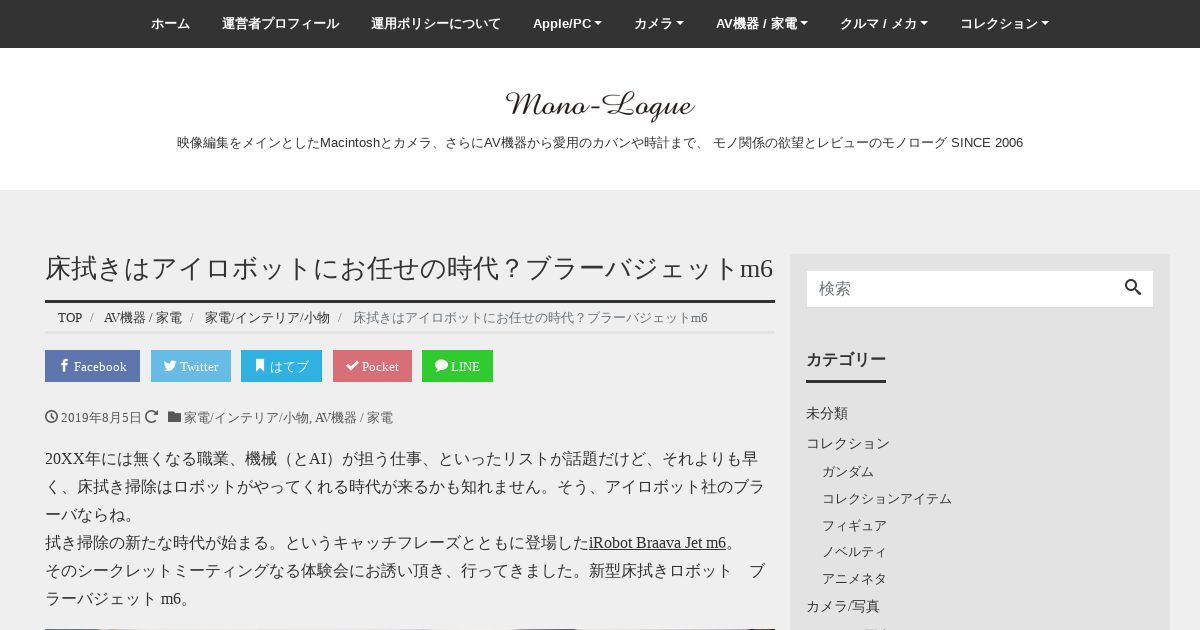
Task: Open the コレクション sidebar category
Action: point(848,443)
